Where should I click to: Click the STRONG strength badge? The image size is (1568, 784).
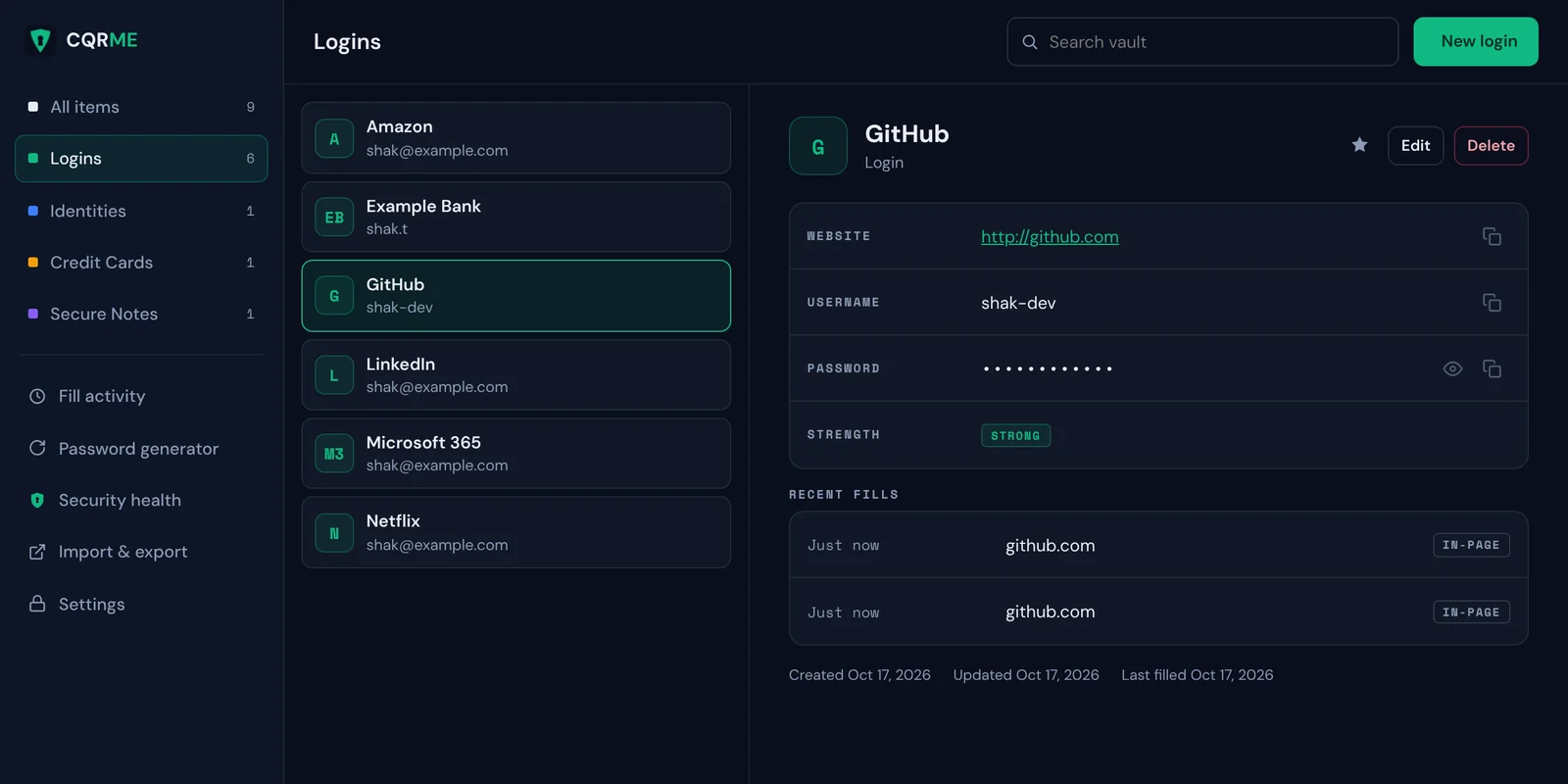point(1015,435)
